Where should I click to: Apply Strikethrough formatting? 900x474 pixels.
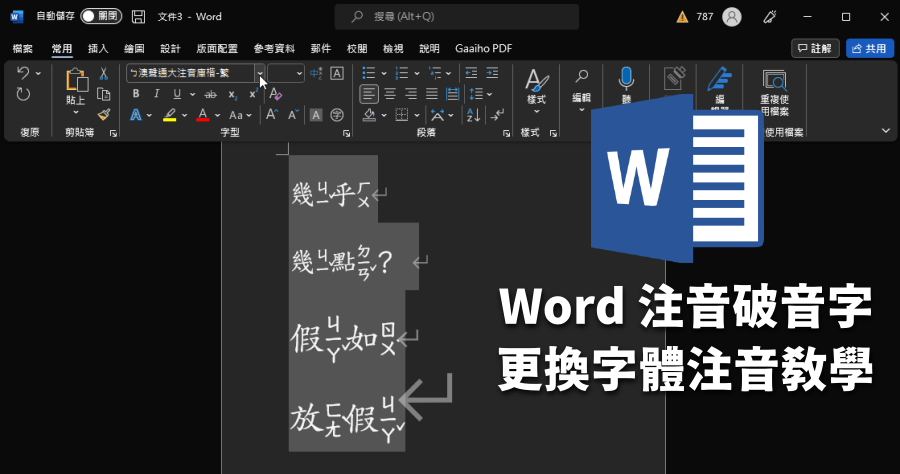pos(211,94)
